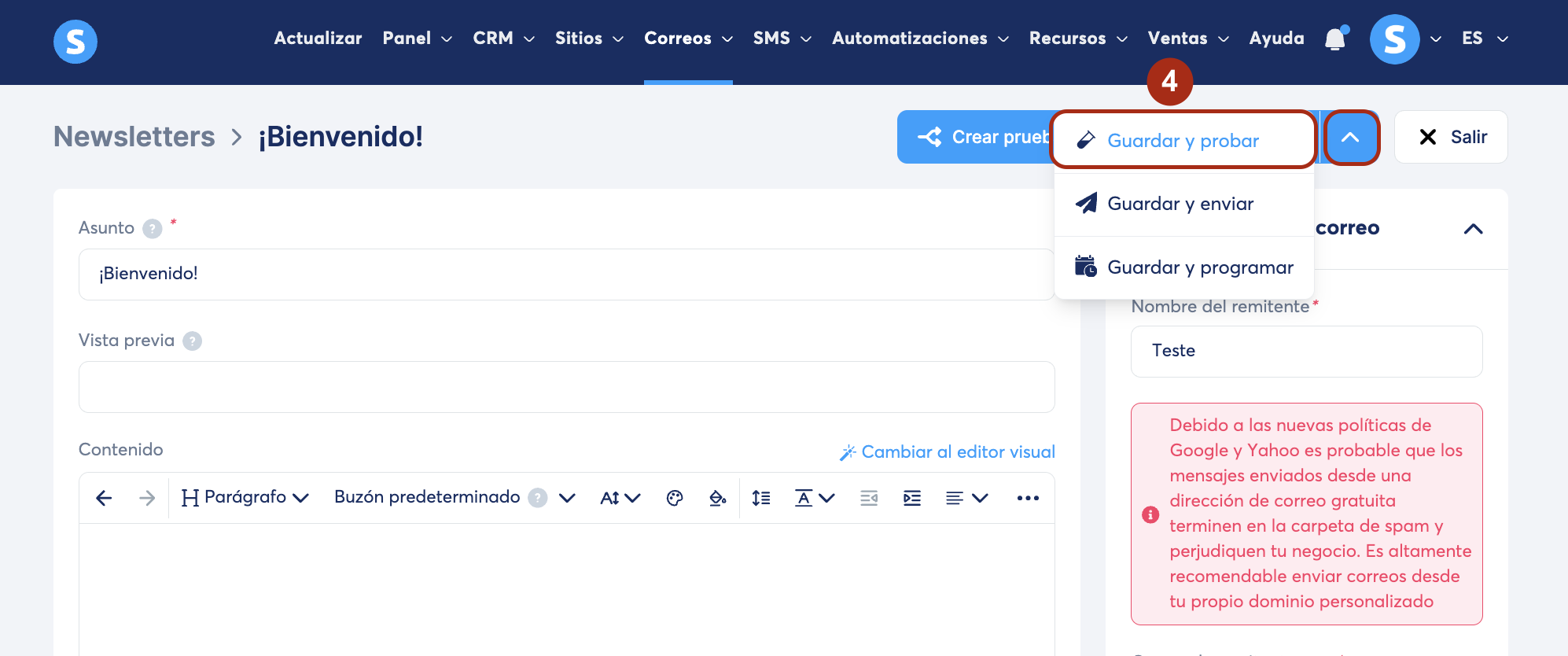Expand the Sitios menu
The height and width of the screenshot is (656, 1568).
(x=590, y=39)
